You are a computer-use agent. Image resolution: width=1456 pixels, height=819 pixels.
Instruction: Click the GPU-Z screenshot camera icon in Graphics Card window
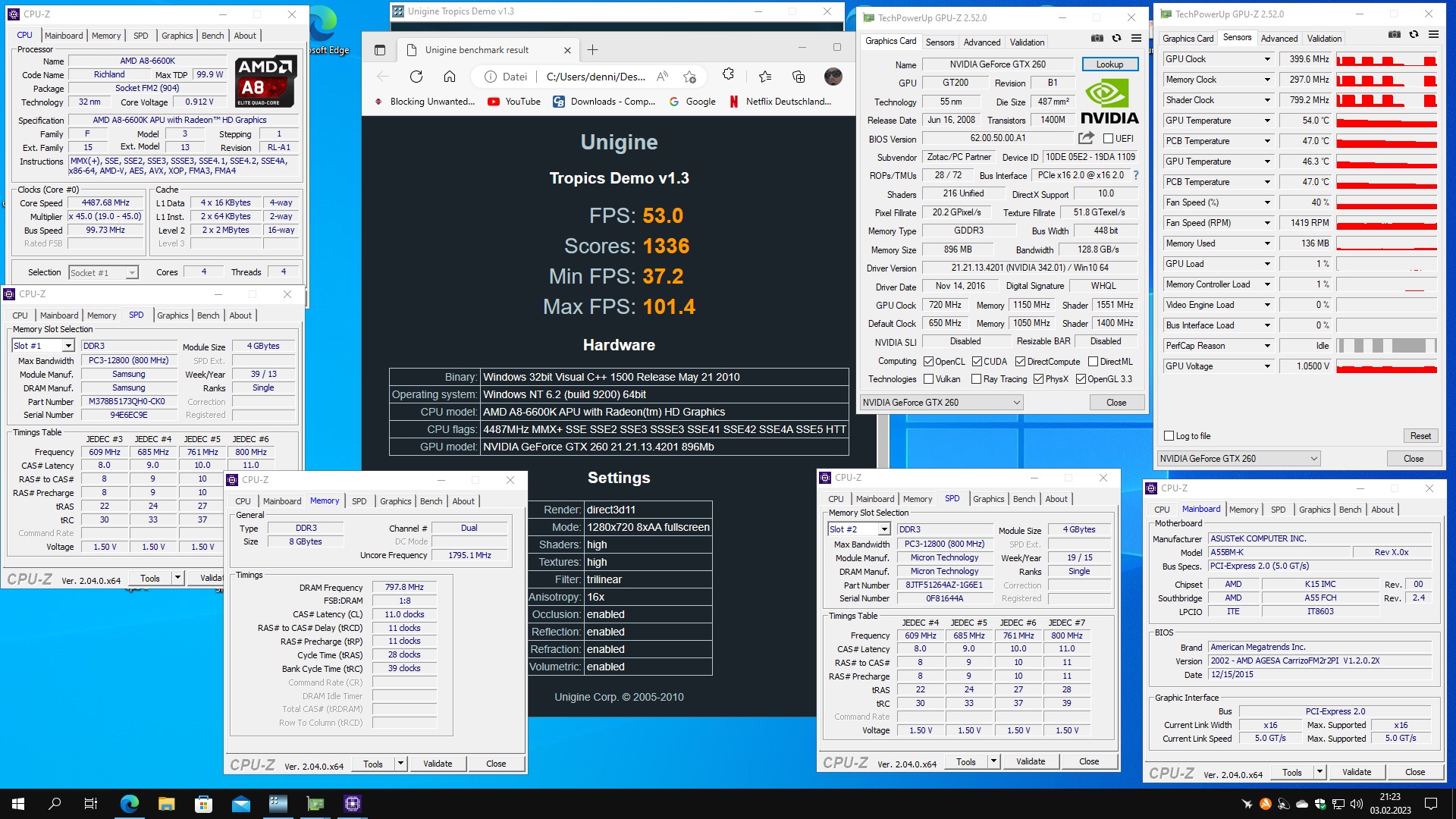point(1097,38)
